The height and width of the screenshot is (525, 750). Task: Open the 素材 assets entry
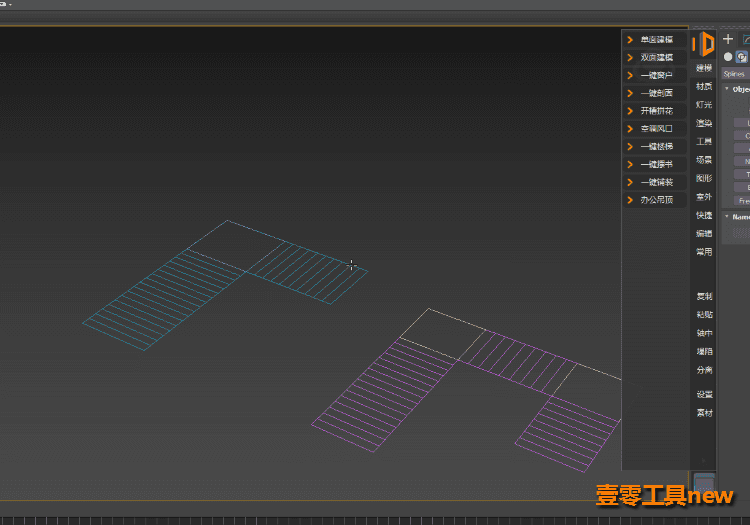point(704,413)
